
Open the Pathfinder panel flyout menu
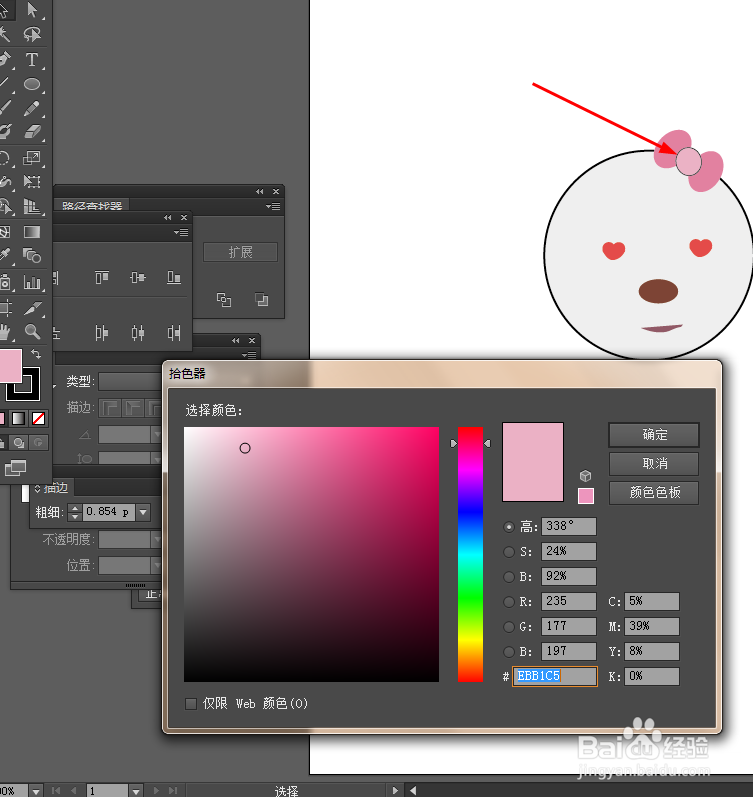273,206
